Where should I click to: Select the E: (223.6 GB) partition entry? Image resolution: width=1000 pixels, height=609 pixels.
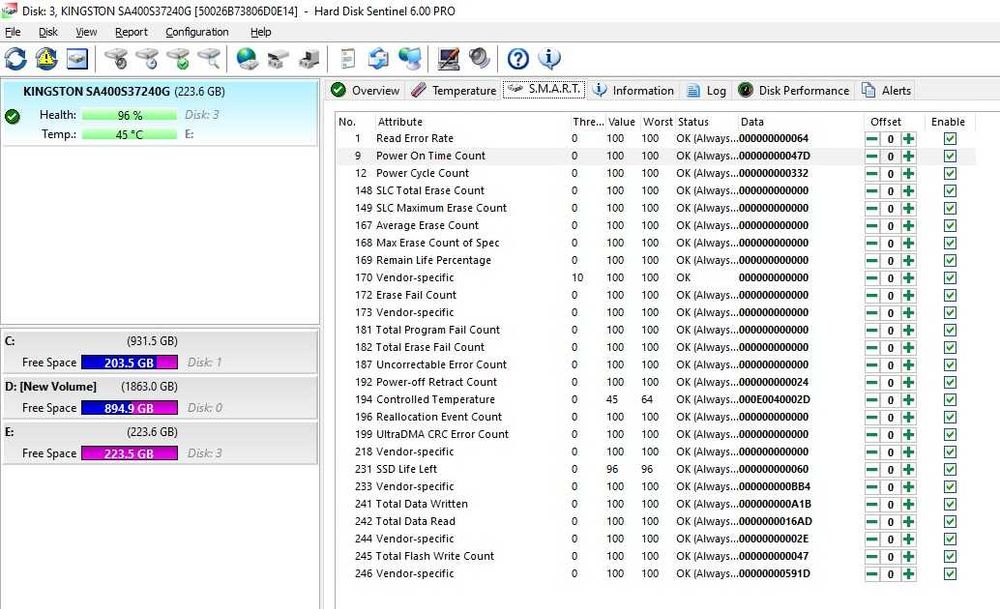[159, 443]
